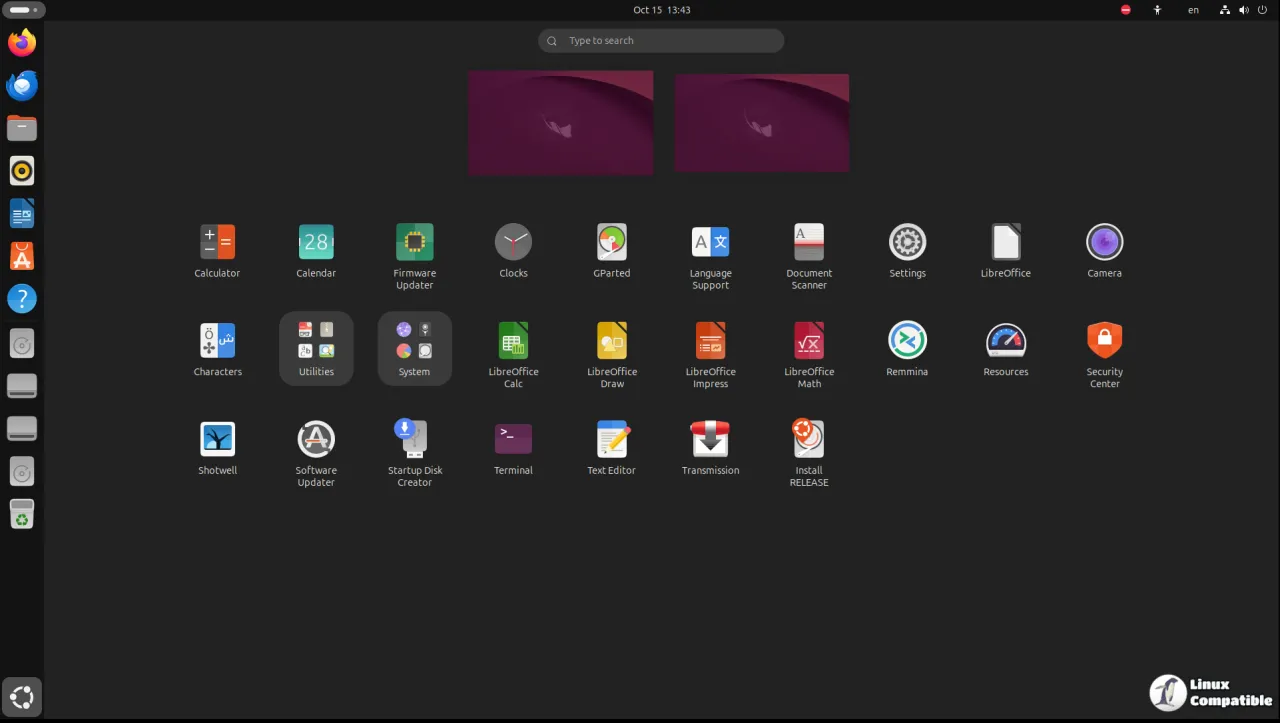The image size is (1280, 723).
Task: Open Security Center
Action: (1105, 340)
